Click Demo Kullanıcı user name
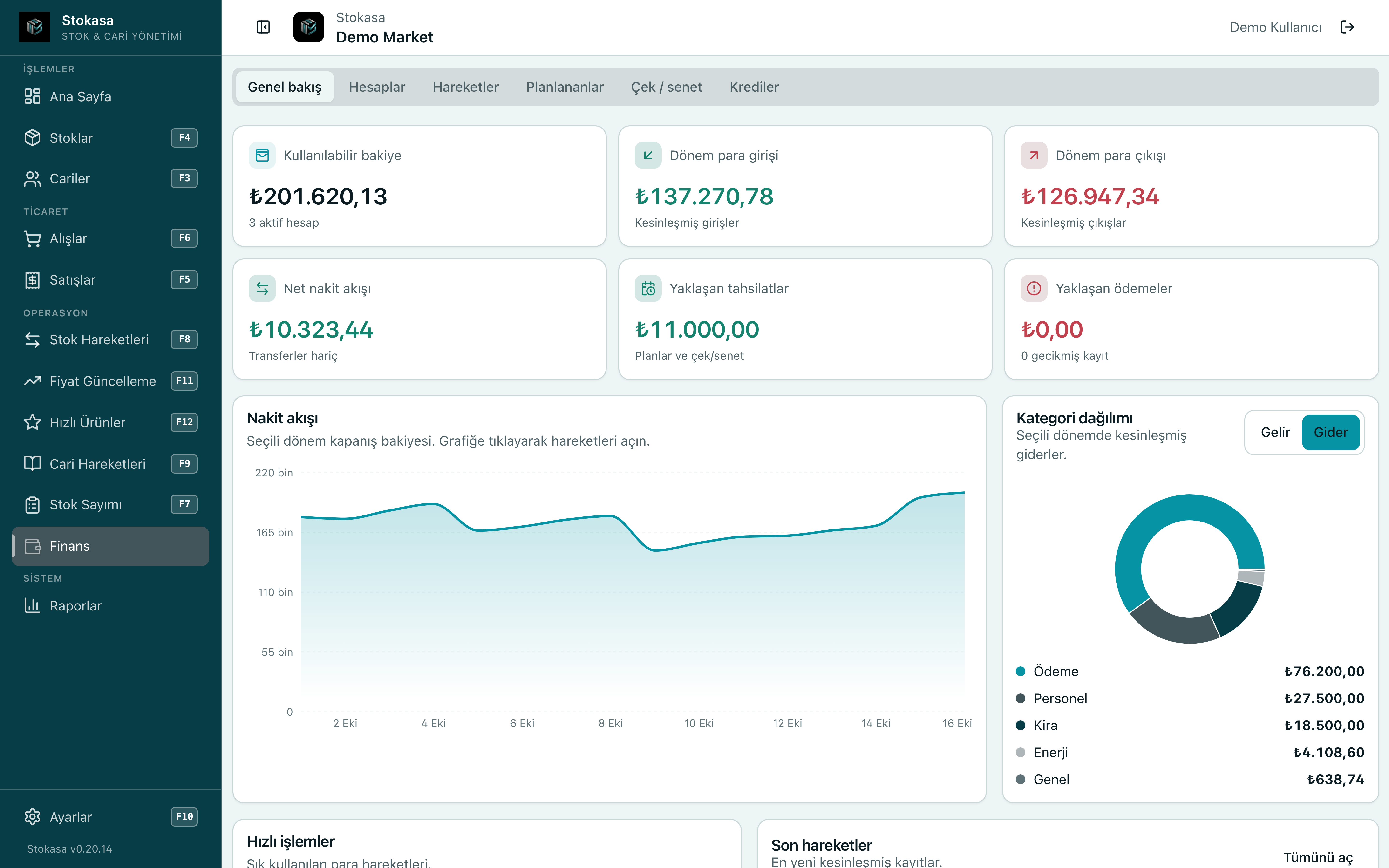 (1275, 27)
